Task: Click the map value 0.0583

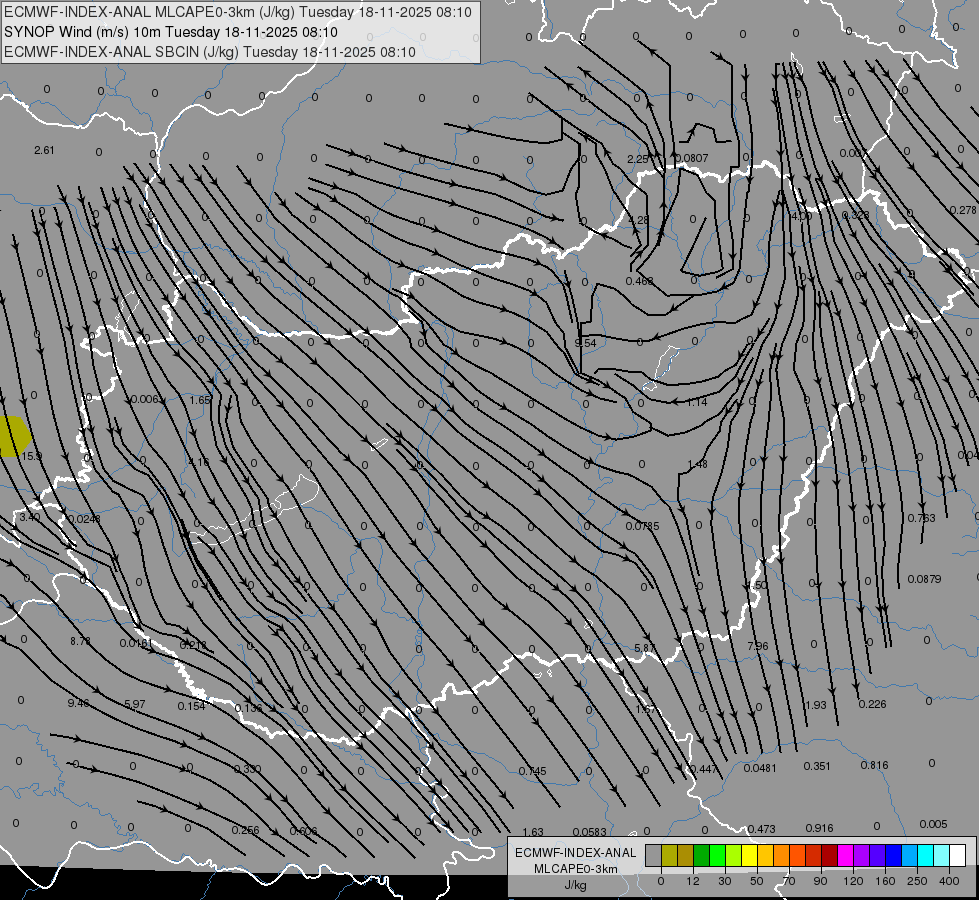Action: click(x=589, y=831)
